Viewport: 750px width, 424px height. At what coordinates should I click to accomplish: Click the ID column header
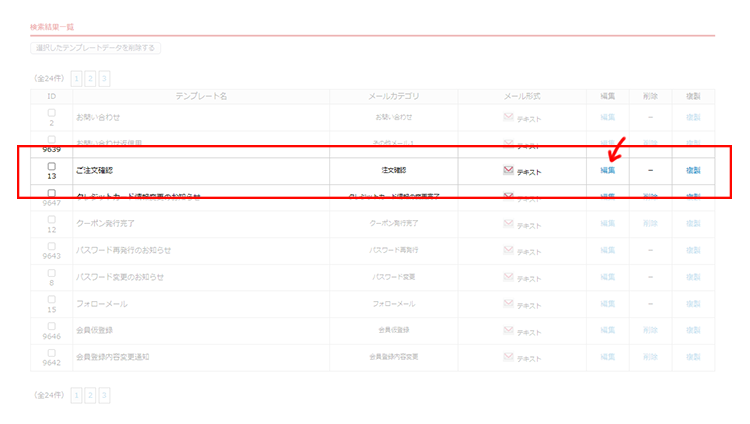52,96
